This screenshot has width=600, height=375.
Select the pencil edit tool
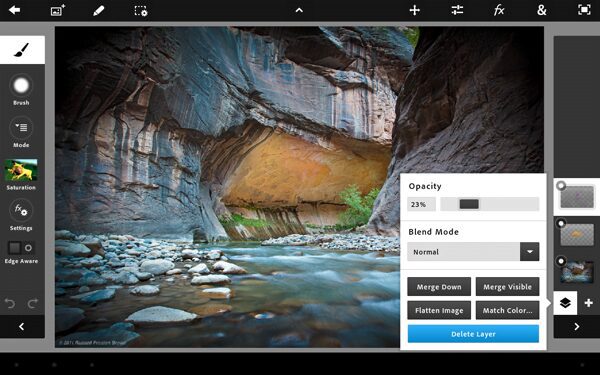(x=99, y=10)
